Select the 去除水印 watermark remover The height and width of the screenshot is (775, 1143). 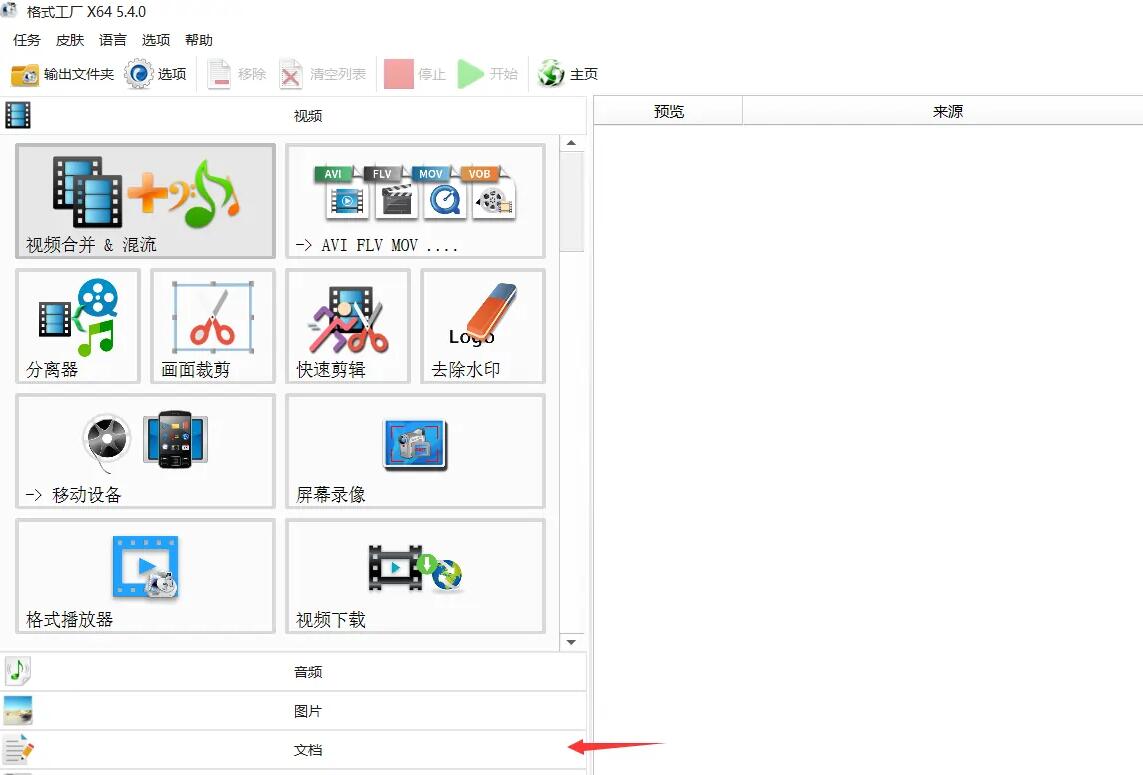click(x=482, y=326)
